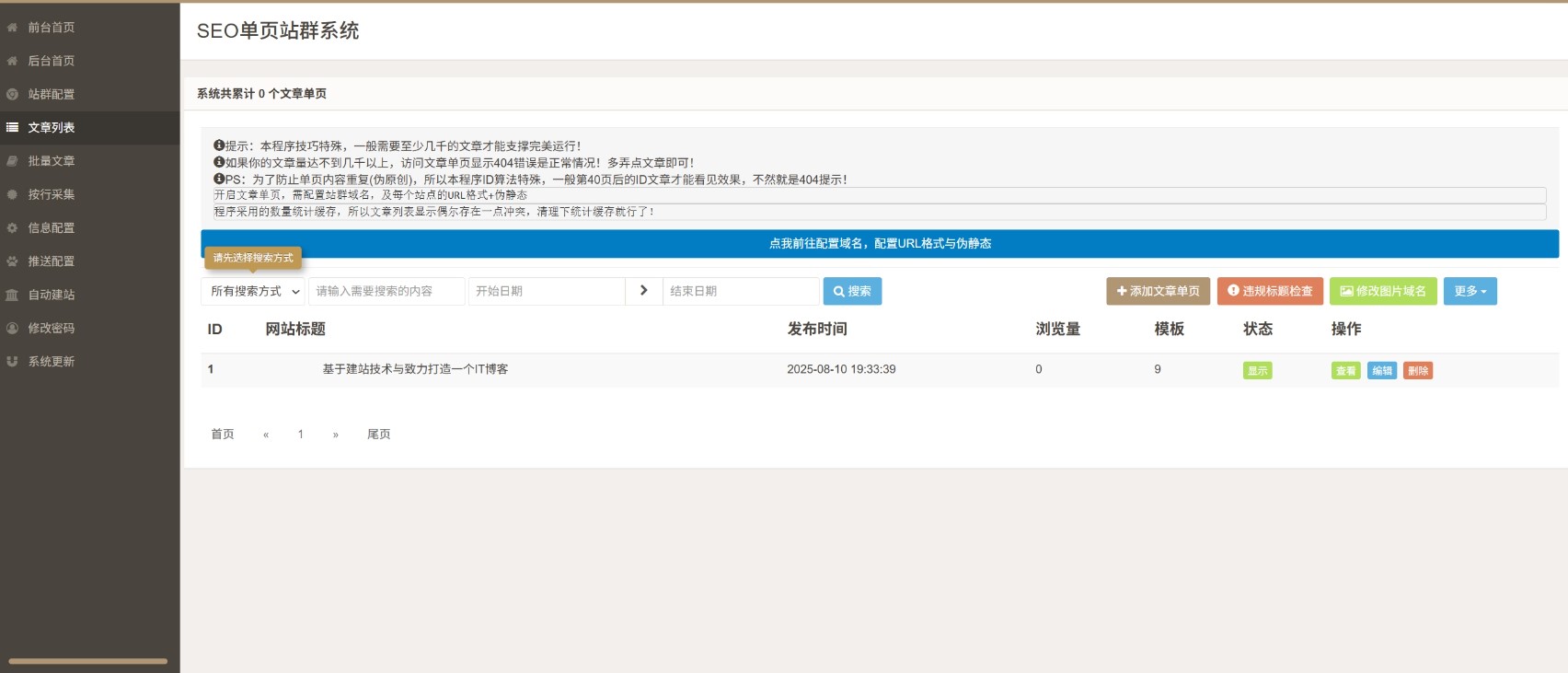Click the 添加文章单页 button
This screenshot has height=673, width=1568.
pos(1158,291)
